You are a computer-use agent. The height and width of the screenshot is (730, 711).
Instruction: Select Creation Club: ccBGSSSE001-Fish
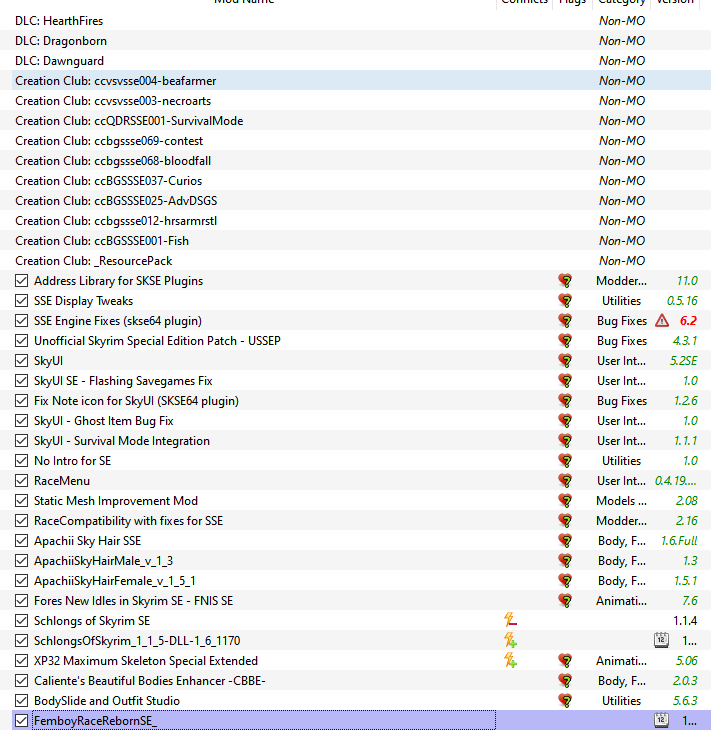point(355,241)
